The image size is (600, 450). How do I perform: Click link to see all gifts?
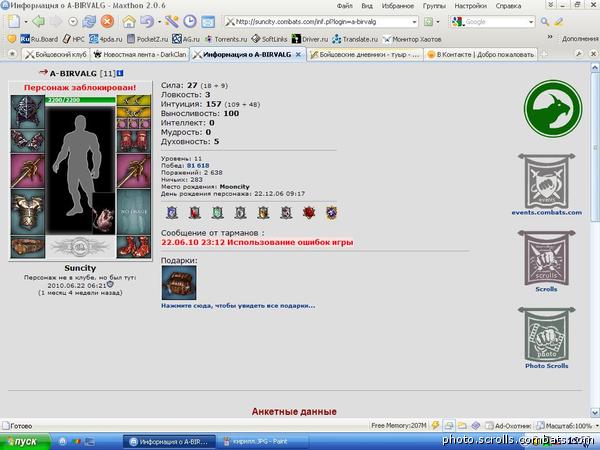click(x=238, y=306)
